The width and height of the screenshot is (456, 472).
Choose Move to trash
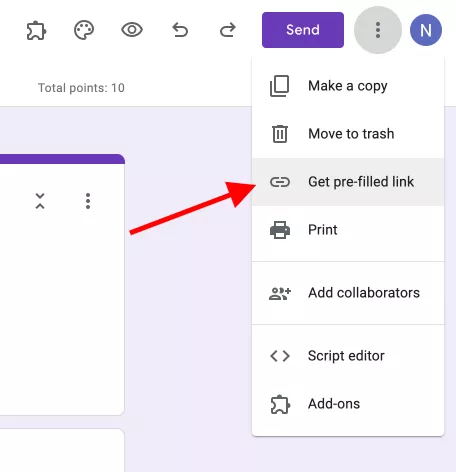click(348, 134)
